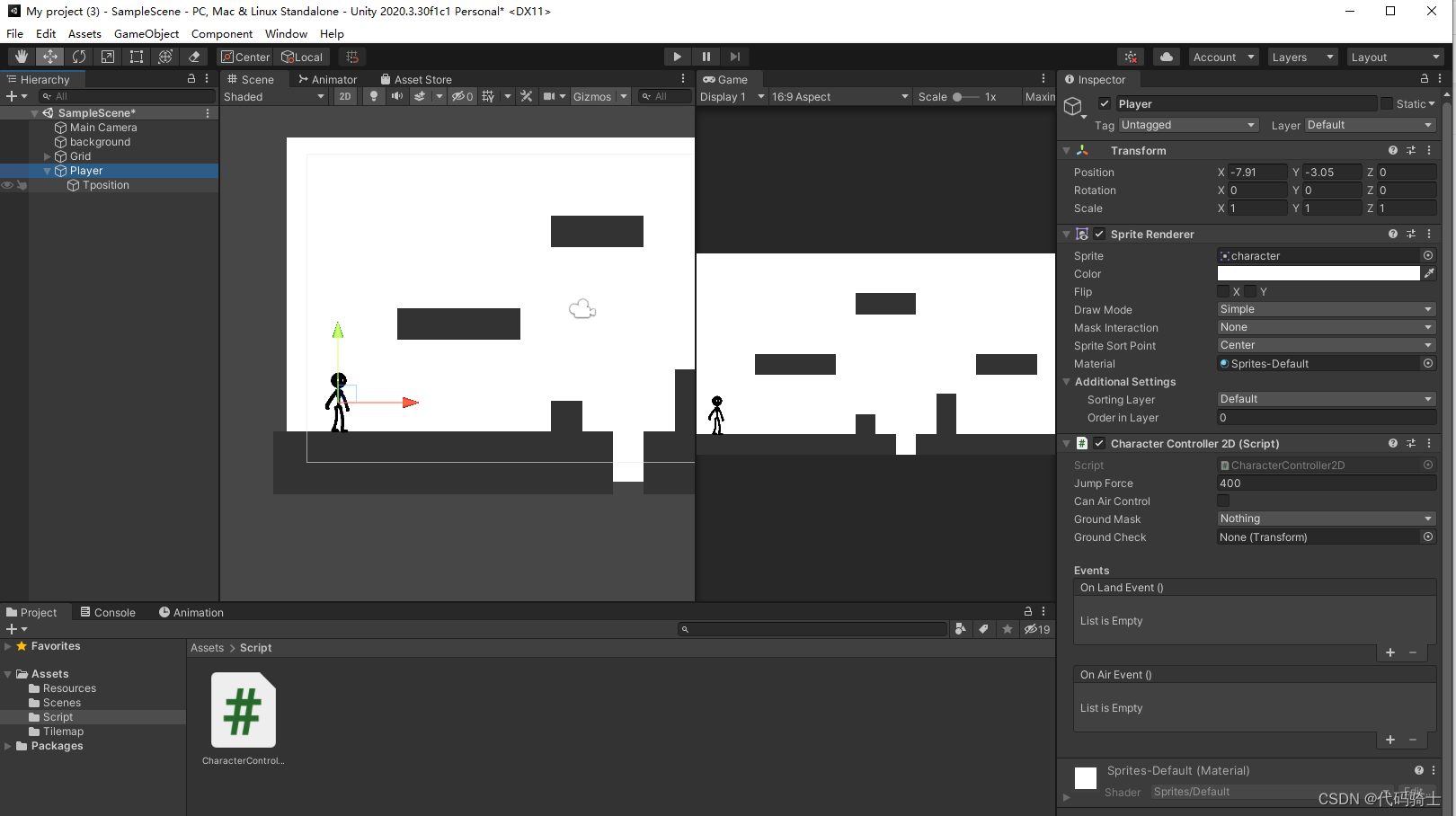Select the Rotate tool
Screen dimensions: 1456x816
(x=79, y=56)
